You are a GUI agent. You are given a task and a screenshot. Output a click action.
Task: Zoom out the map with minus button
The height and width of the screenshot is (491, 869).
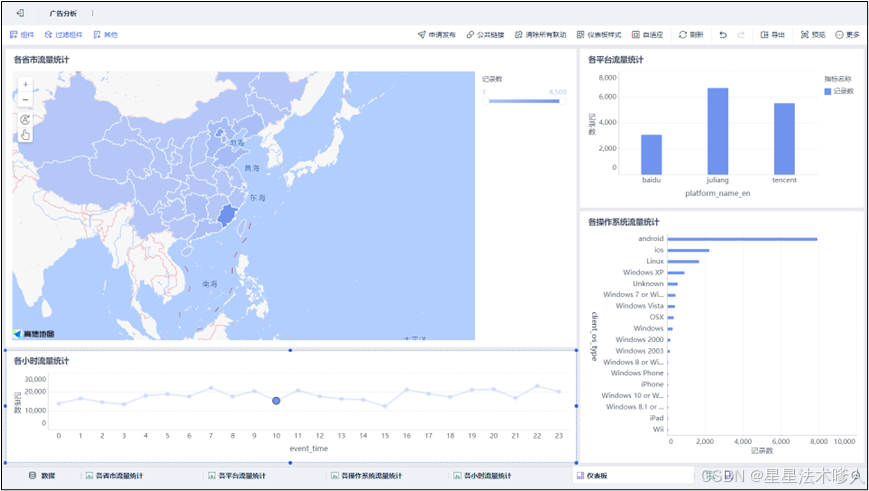(x=25, y=100)
